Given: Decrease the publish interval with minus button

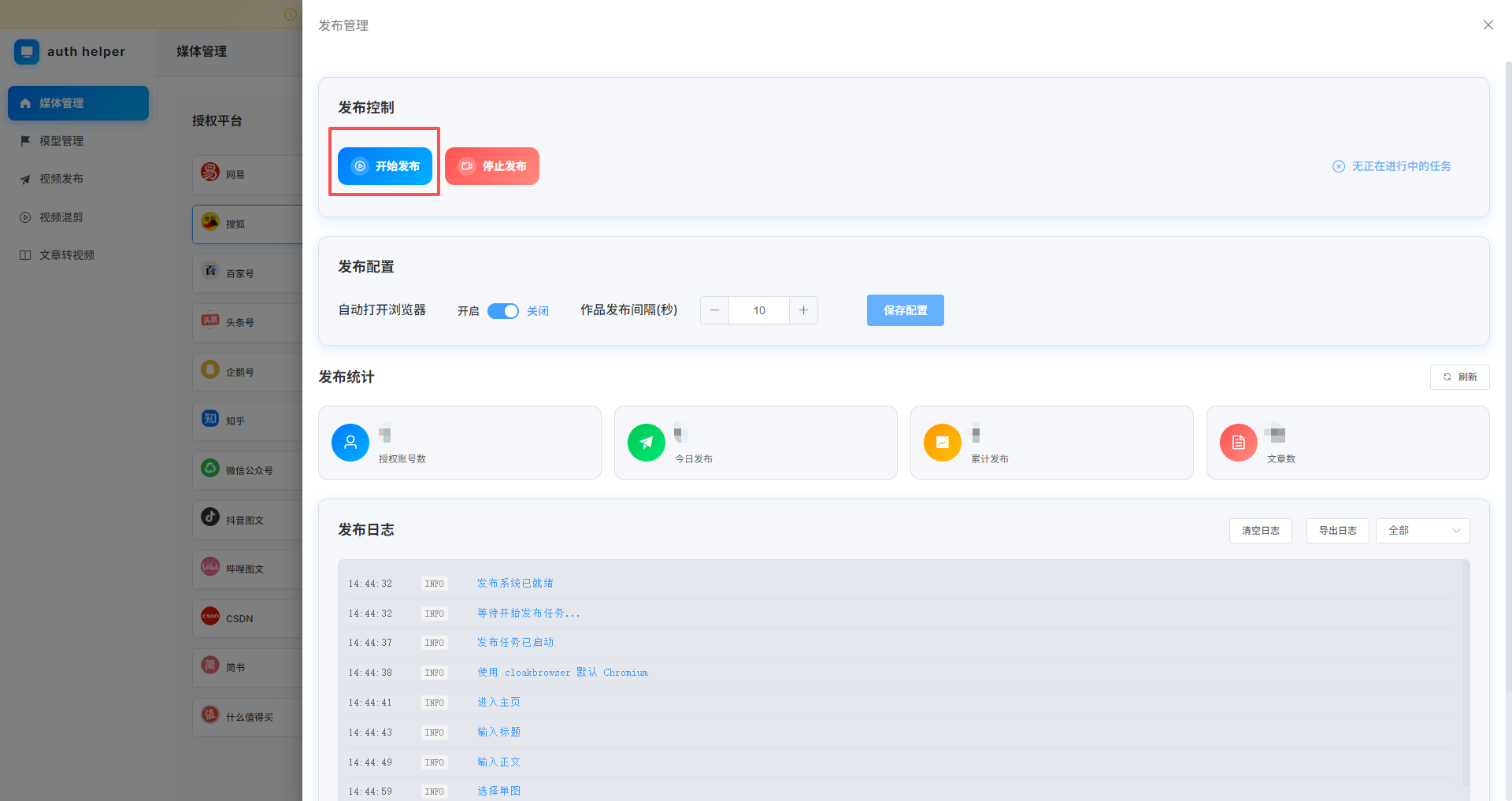Looking at the screenshot, I should point(714,310).
